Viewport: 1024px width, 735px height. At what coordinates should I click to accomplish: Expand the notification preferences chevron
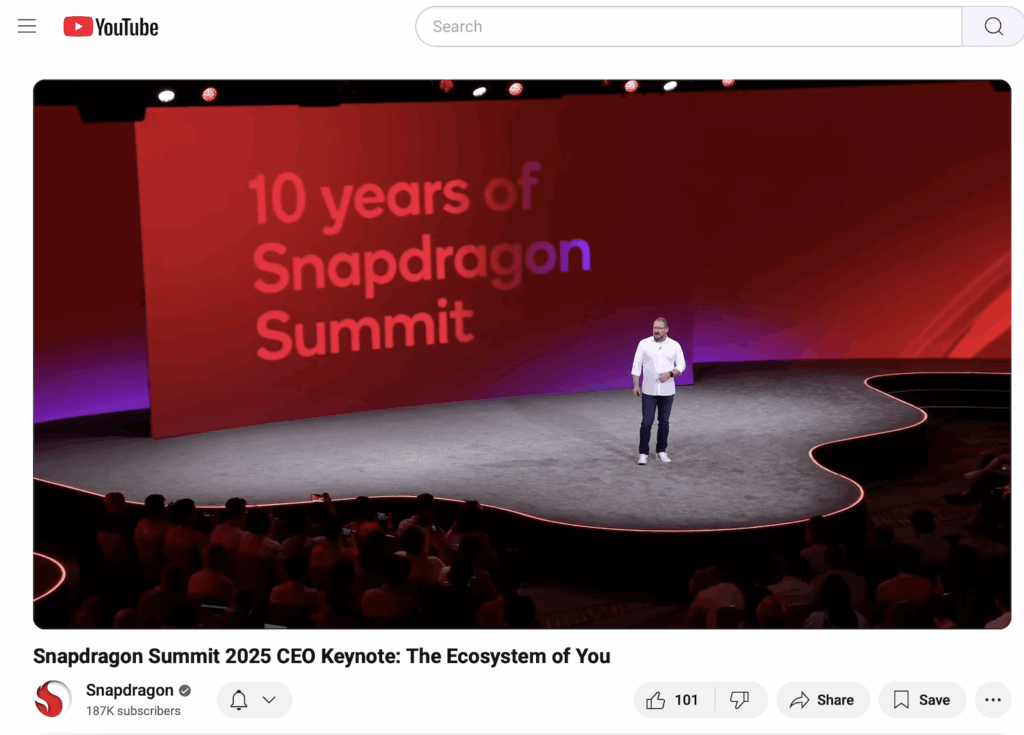pyautogui.click(x=269, y=700)
